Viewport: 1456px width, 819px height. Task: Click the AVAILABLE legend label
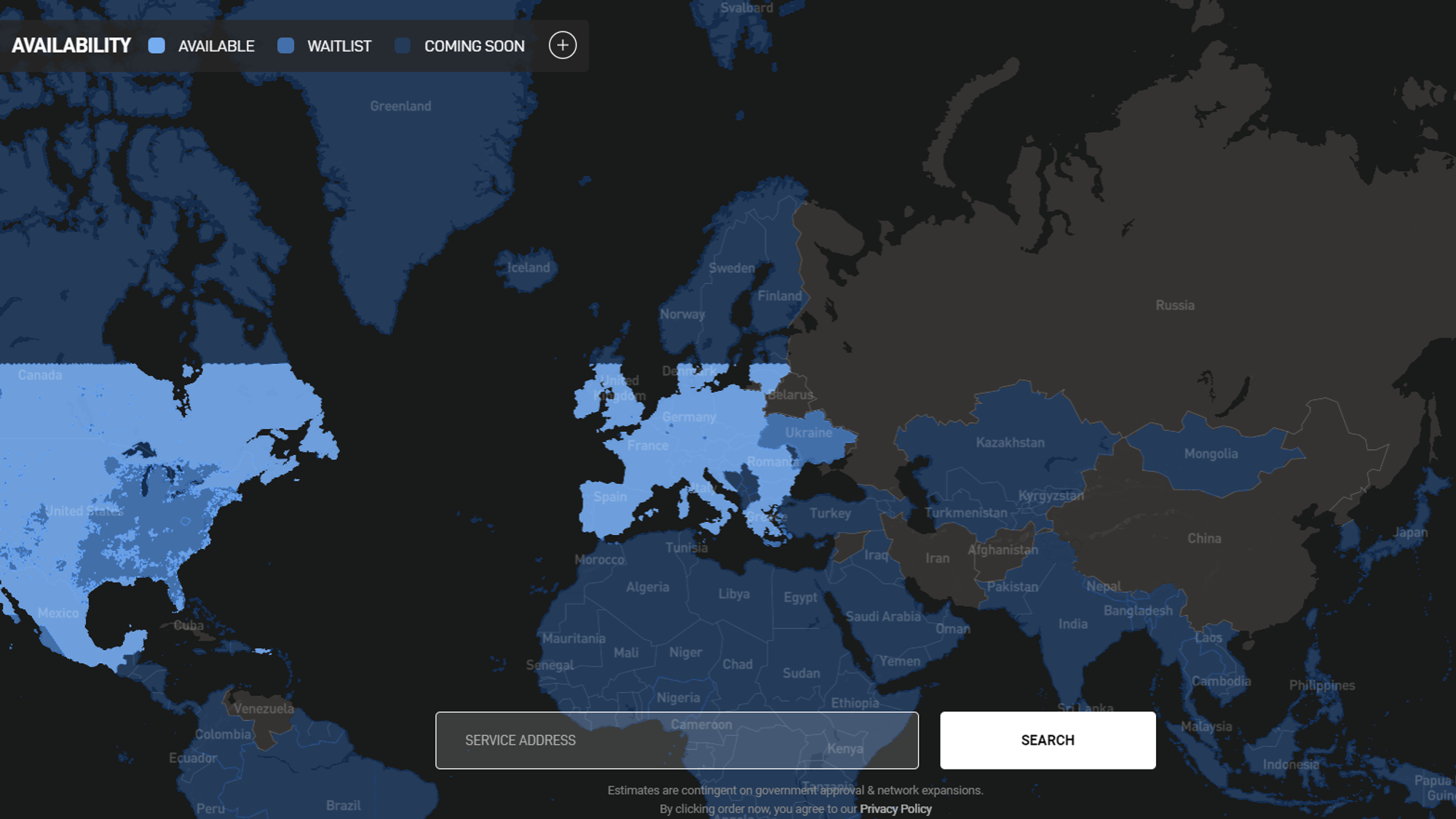(x=216, y=46)
